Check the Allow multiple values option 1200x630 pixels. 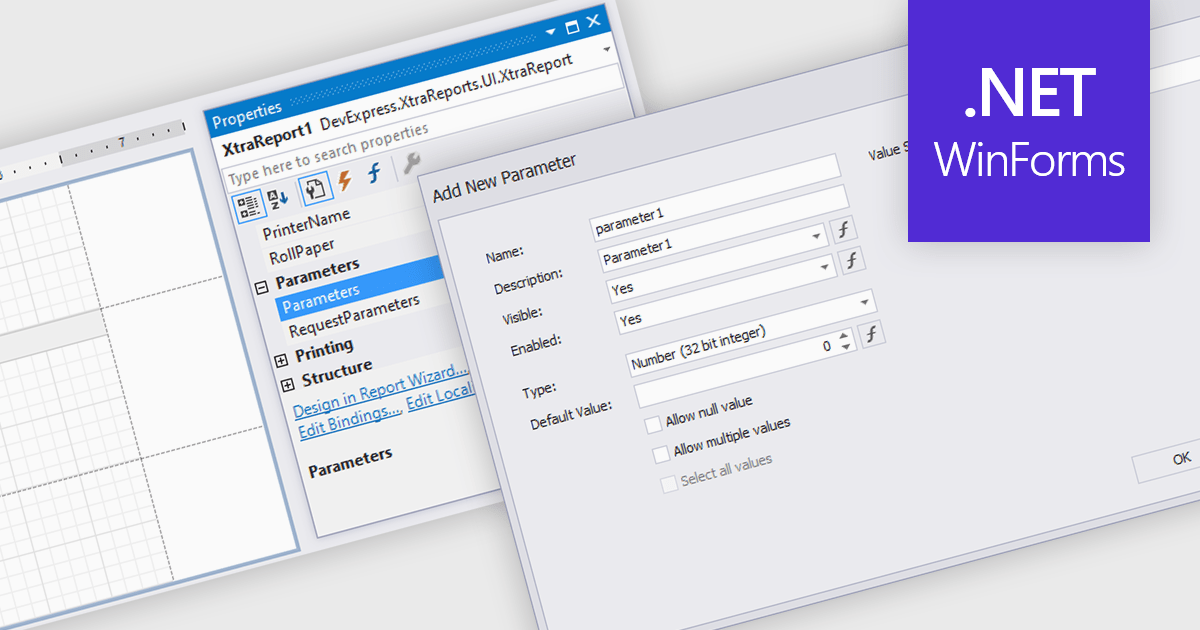(661, 455)
